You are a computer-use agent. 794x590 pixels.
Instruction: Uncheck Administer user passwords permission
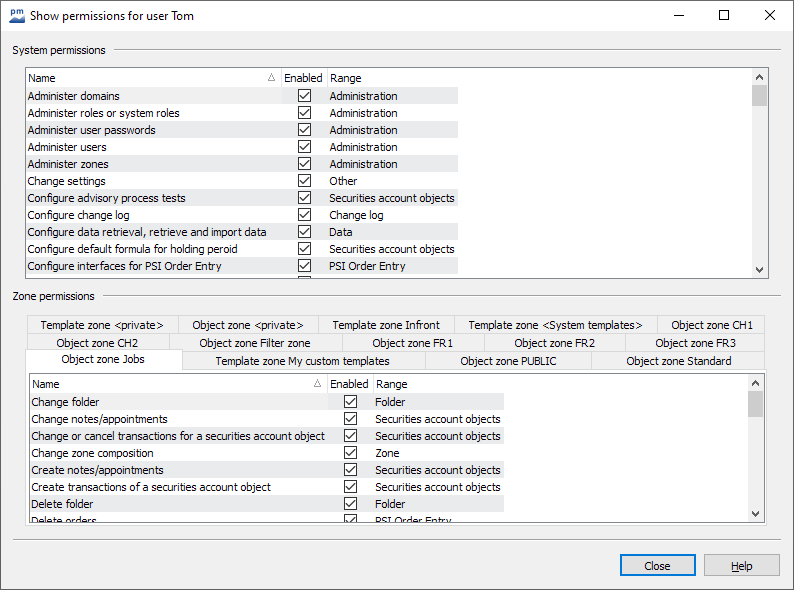click(x=304, y=130)
